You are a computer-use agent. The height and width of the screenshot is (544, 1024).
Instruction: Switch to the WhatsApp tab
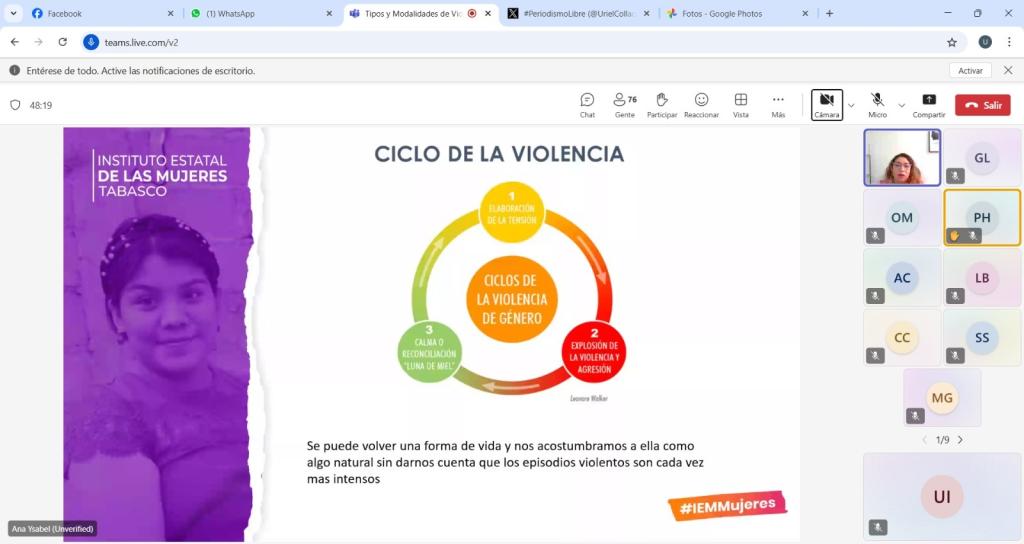coord(258,14)
